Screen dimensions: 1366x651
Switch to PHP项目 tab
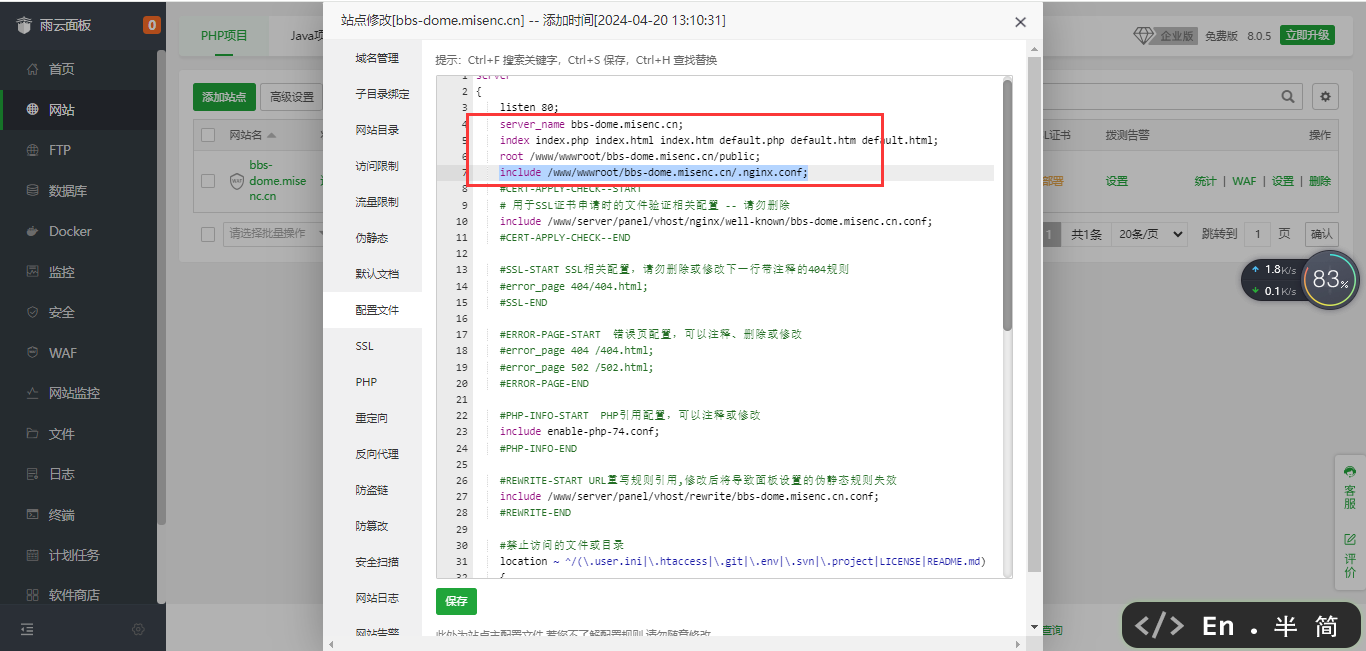(224, 35)
